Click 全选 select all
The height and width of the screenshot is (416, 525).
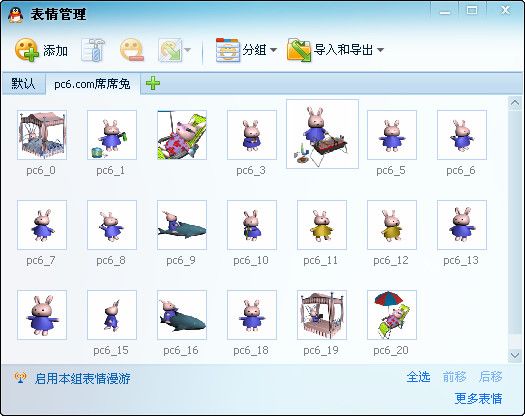click(x=418, y=377)
